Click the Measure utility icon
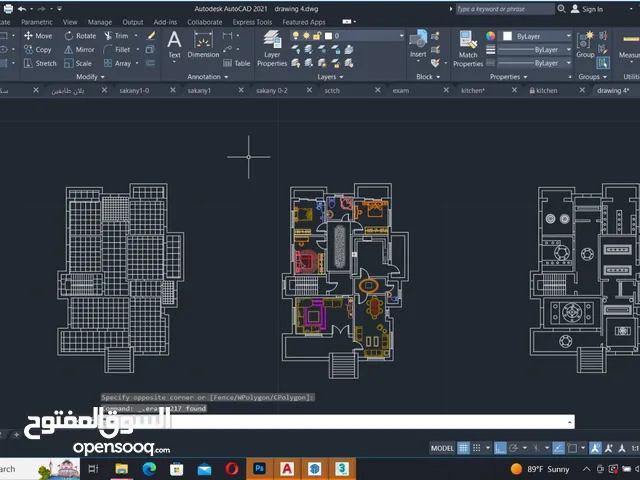Screen dimensions: 640x480 630,44
